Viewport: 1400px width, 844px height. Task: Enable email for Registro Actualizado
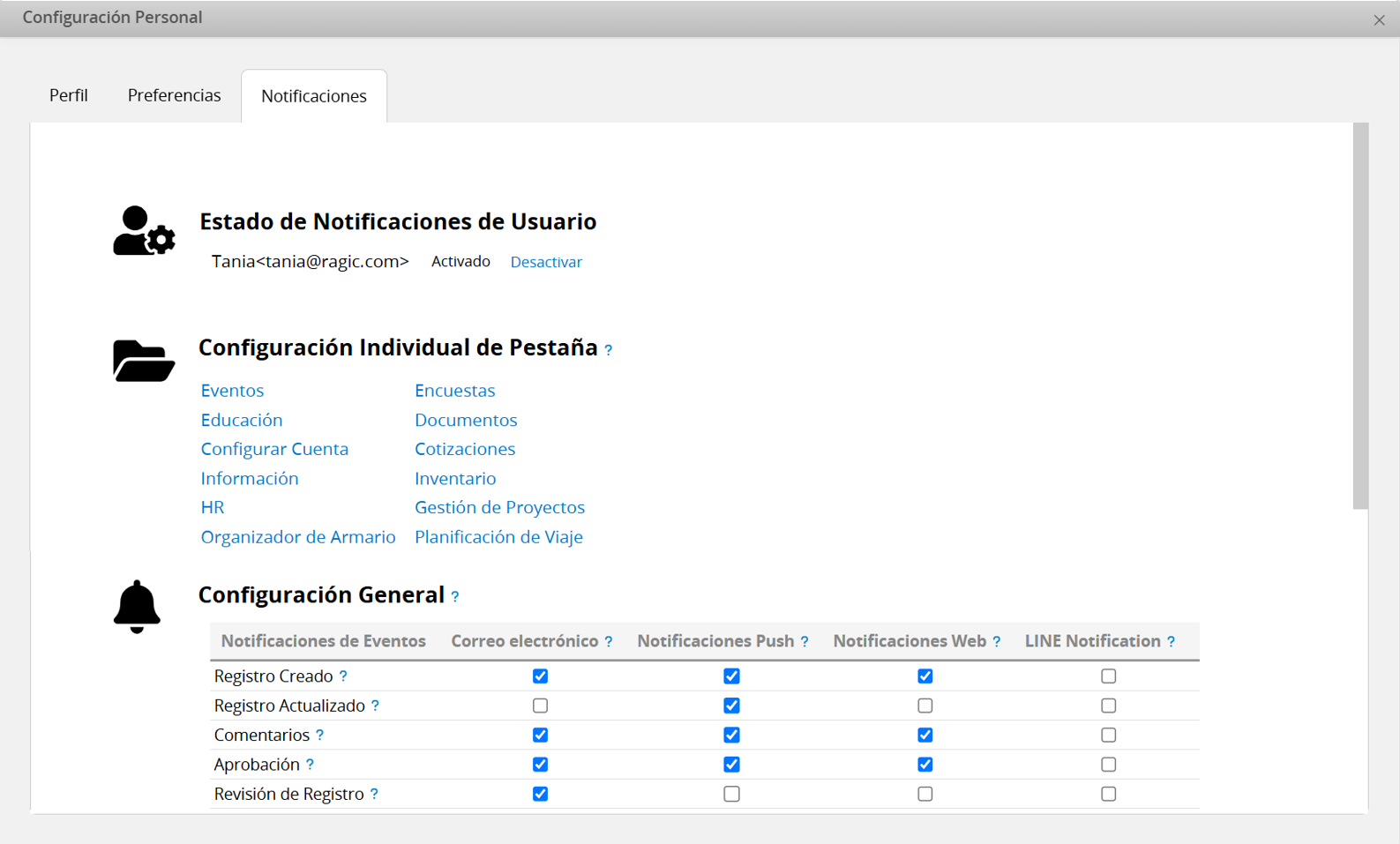click(540, 706)
